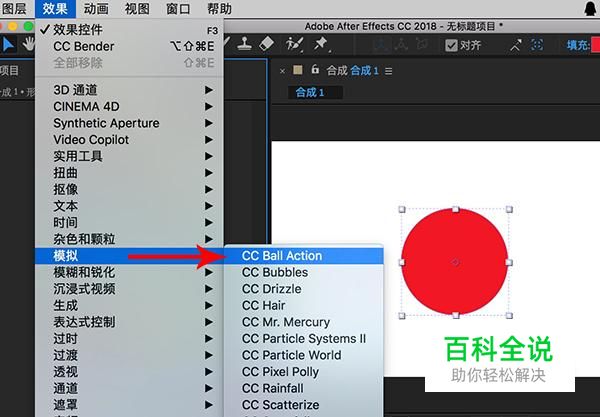Expand the 过渡 submenu
This screenshot has width=600, height=417.
click(129, 355)
